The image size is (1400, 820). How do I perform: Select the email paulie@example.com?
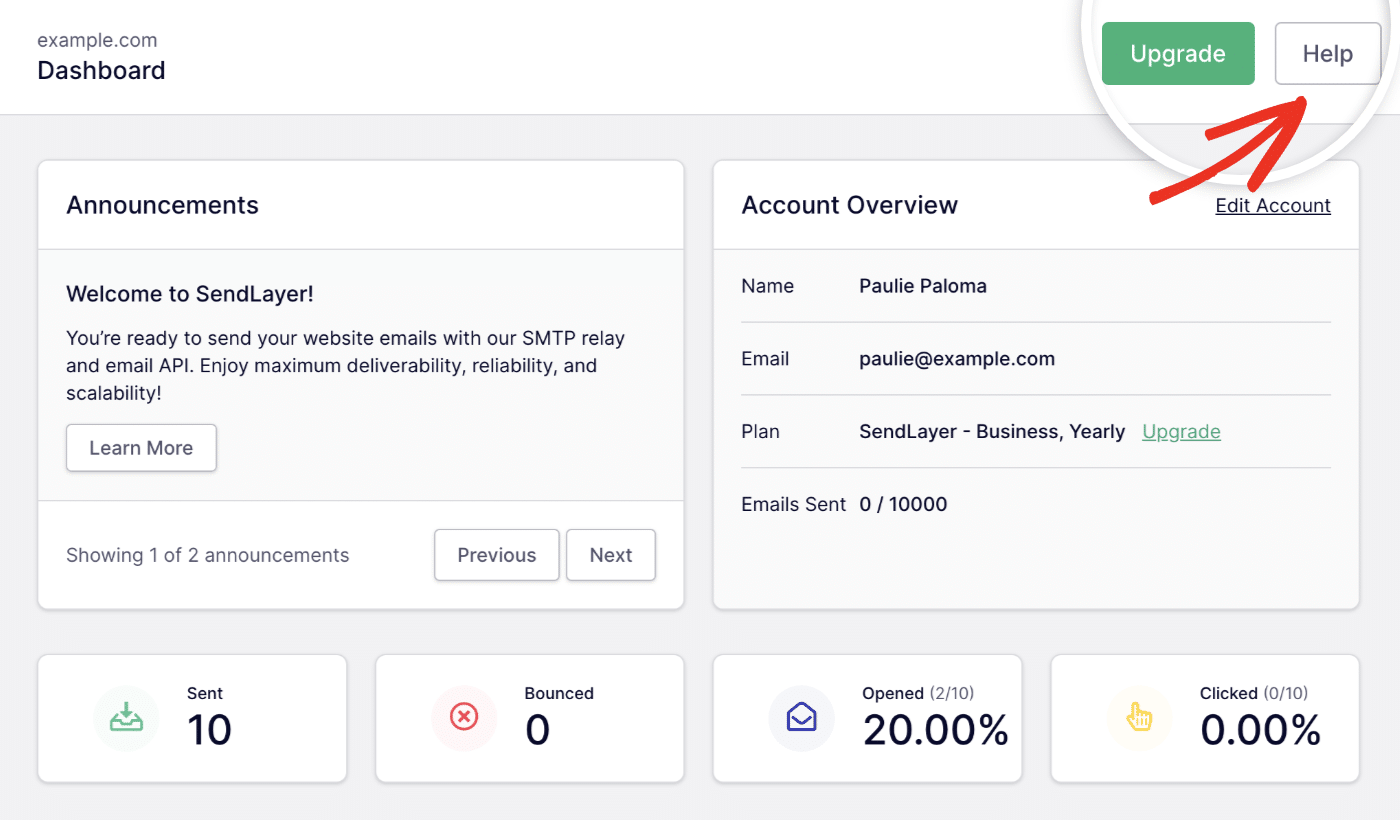click(957, 359)
